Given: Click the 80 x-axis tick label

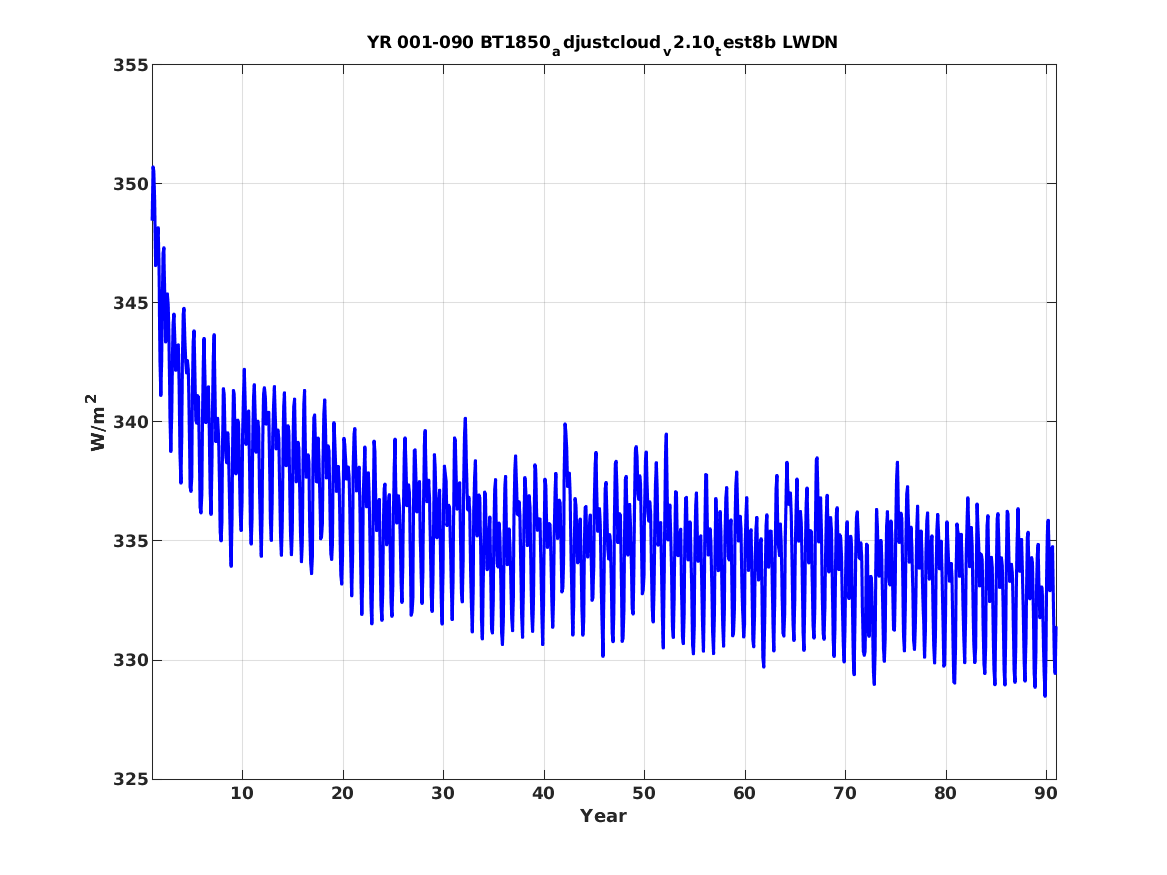Looking at the screenshot, I should pyautogui.click(x=945, y=794).
